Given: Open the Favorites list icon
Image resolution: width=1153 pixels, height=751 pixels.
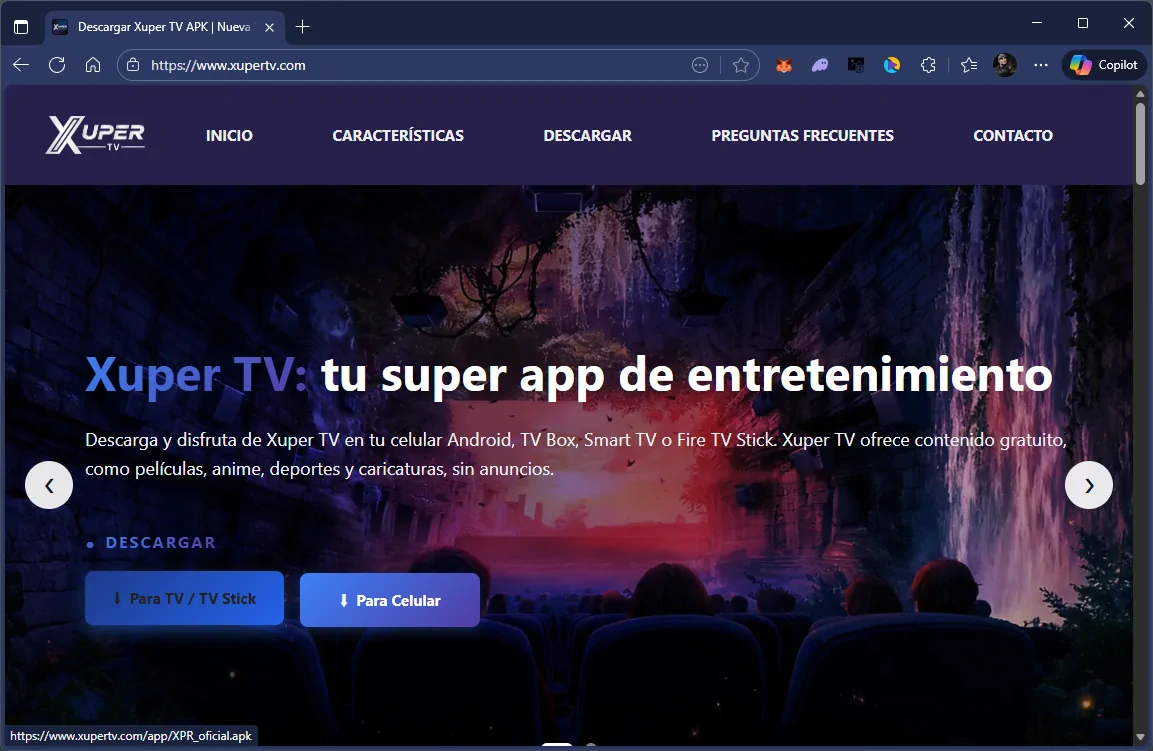Looking at the screenshot, I should (x=968, y=64).
